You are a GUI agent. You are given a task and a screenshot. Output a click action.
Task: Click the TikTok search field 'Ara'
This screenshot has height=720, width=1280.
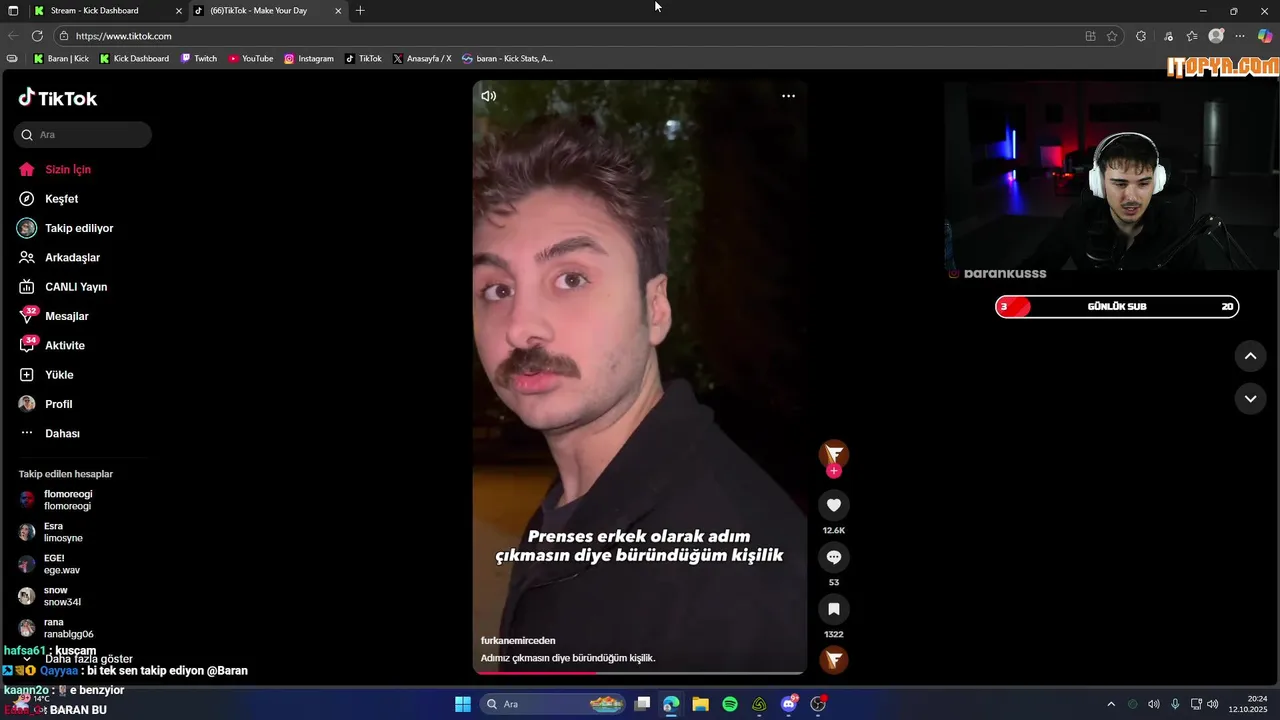tap(83, 135)
